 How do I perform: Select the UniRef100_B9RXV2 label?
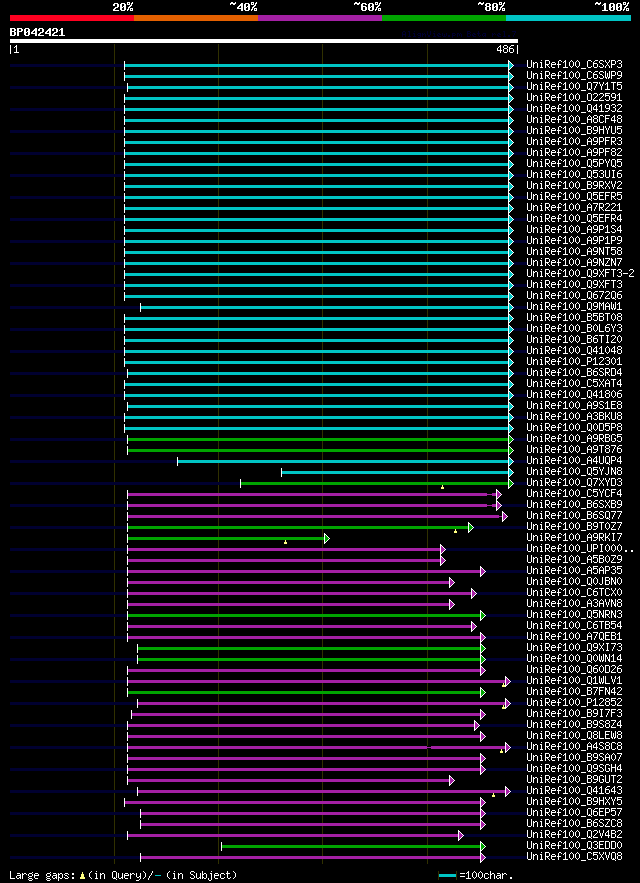click(x=574, y=186)
